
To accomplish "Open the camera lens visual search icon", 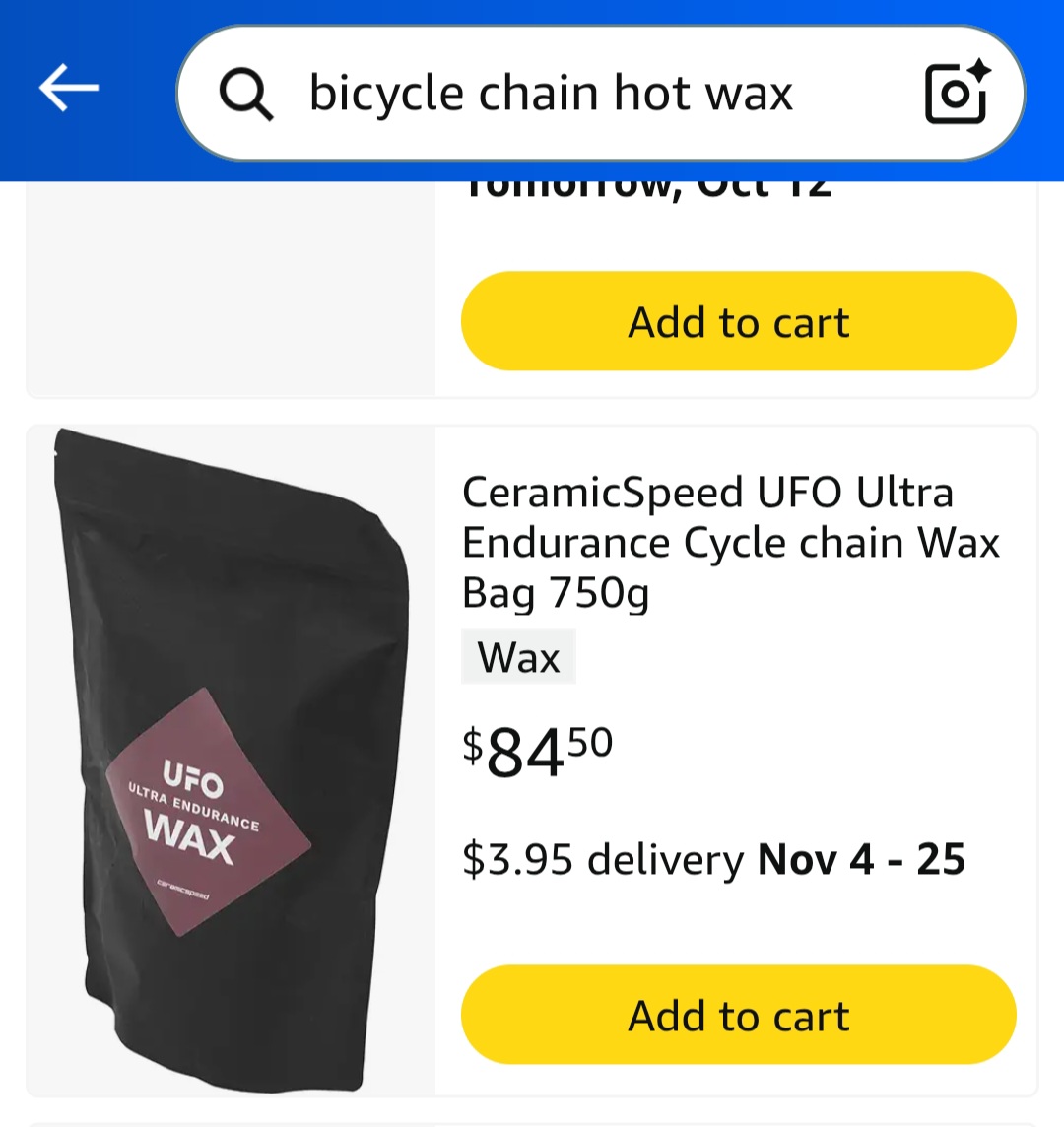I will pos(957,94).
